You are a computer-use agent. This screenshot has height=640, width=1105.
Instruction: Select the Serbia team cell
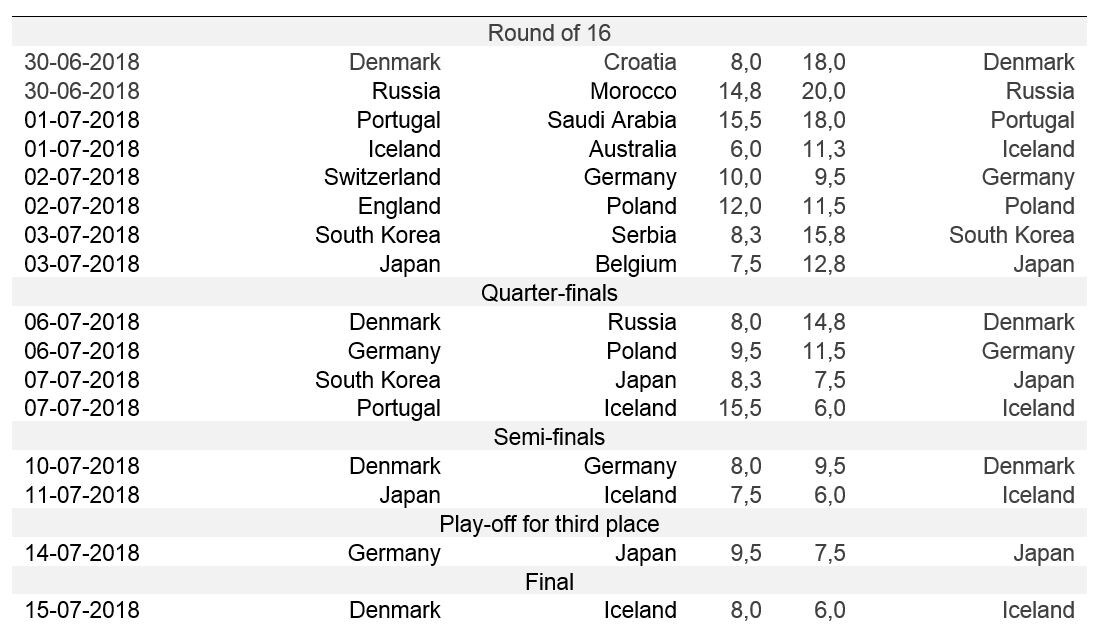click(x=644, y=235)
